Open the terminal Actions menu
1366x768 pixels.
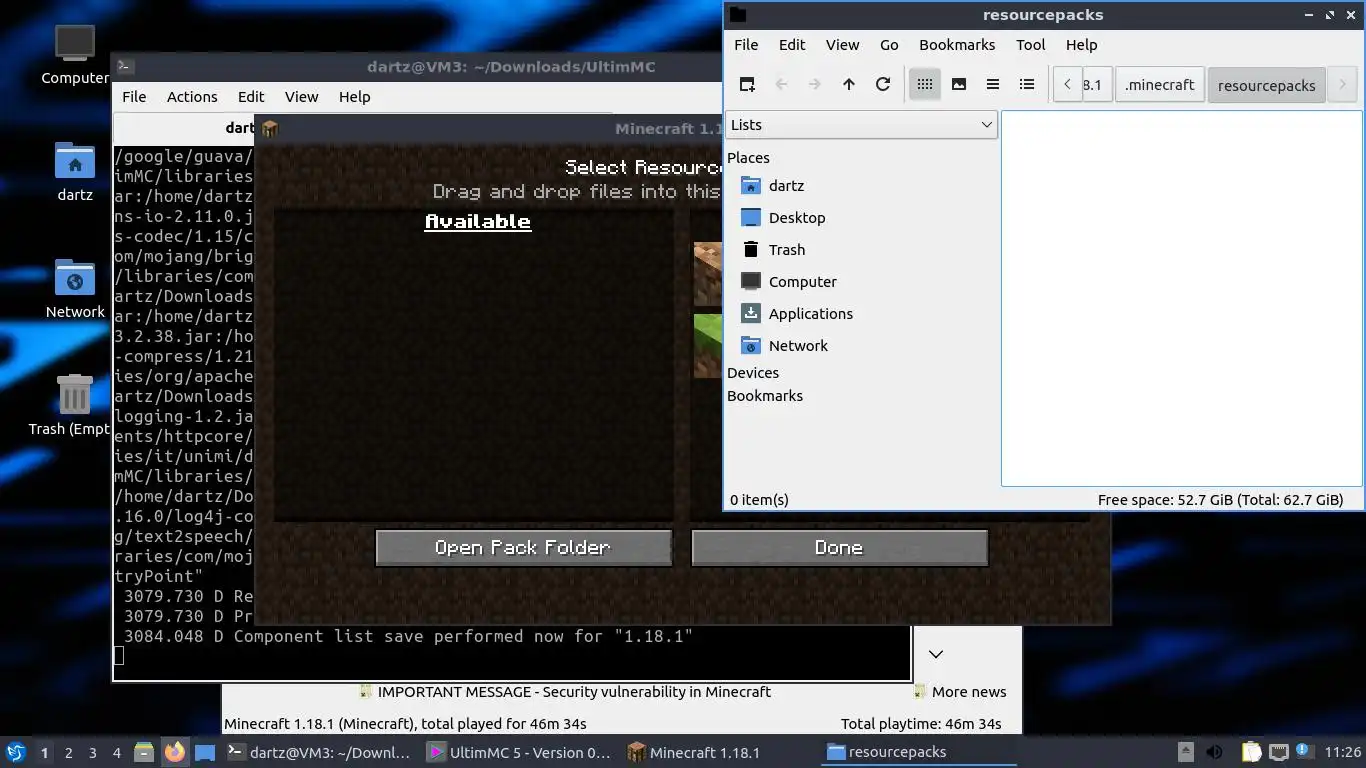[x=192, y=97]
